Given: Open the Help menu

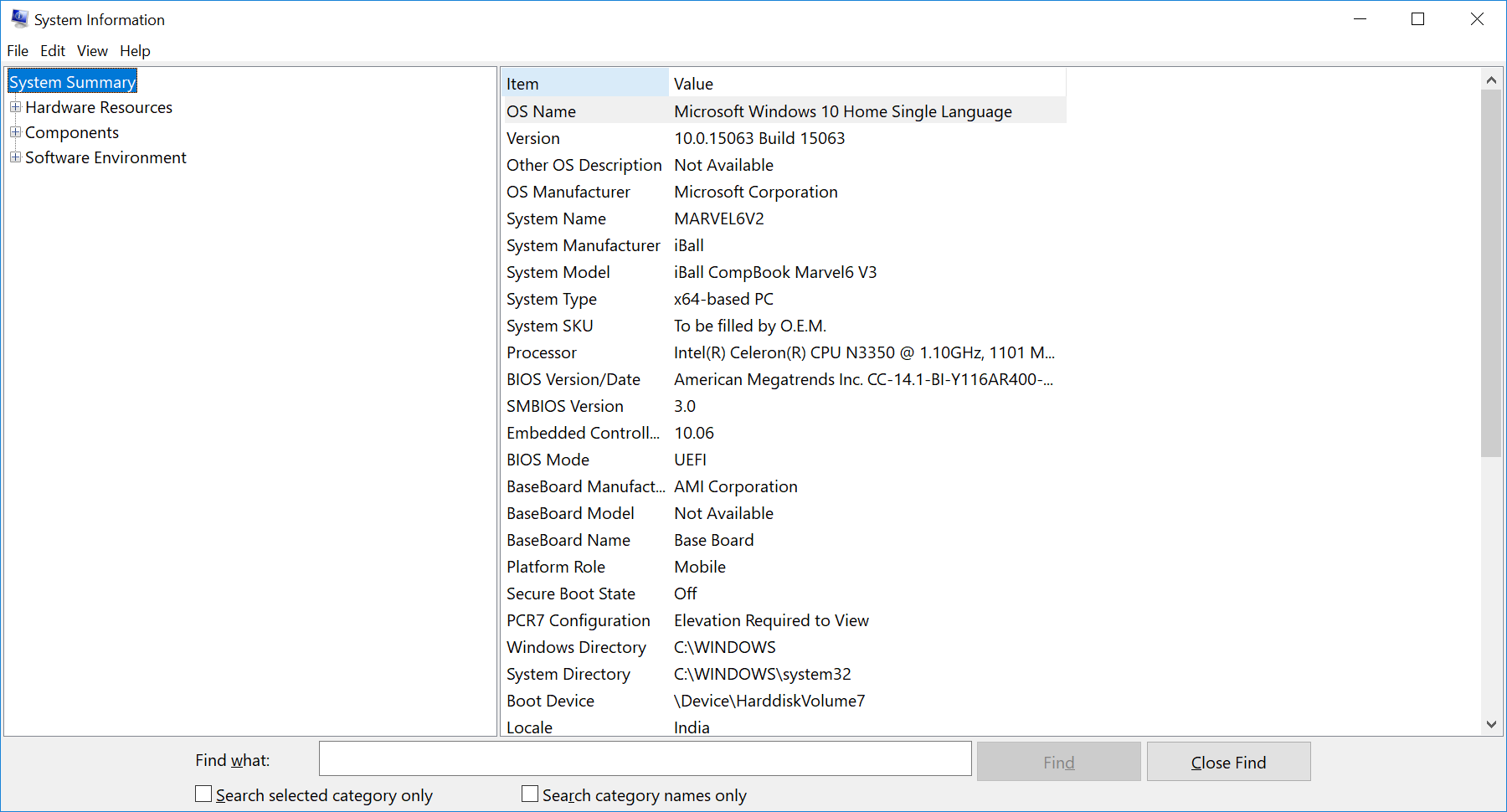Looking at the screenshot, I should [134, 51].
